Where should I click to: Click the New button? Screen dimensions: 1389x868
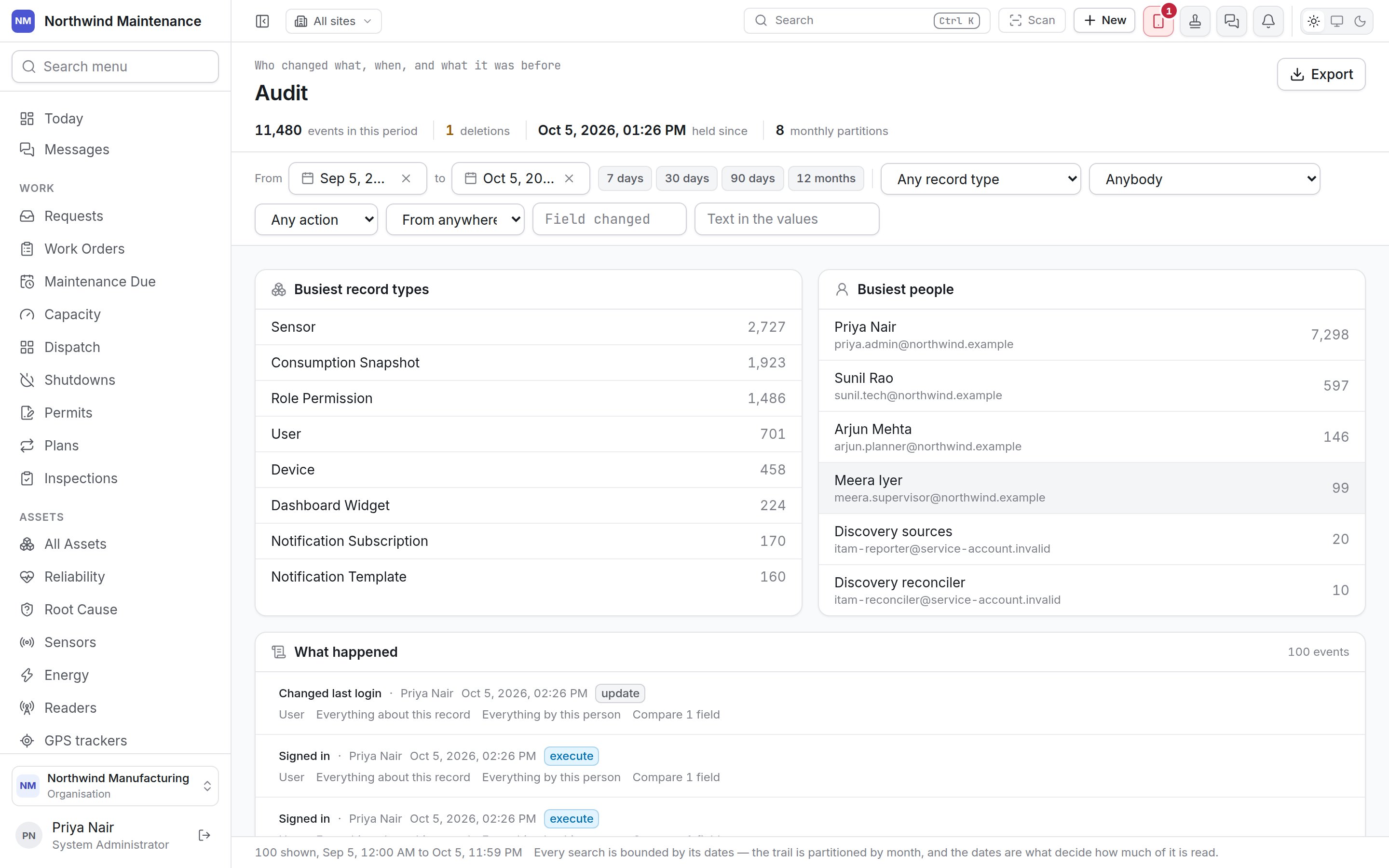[1104, 21]
